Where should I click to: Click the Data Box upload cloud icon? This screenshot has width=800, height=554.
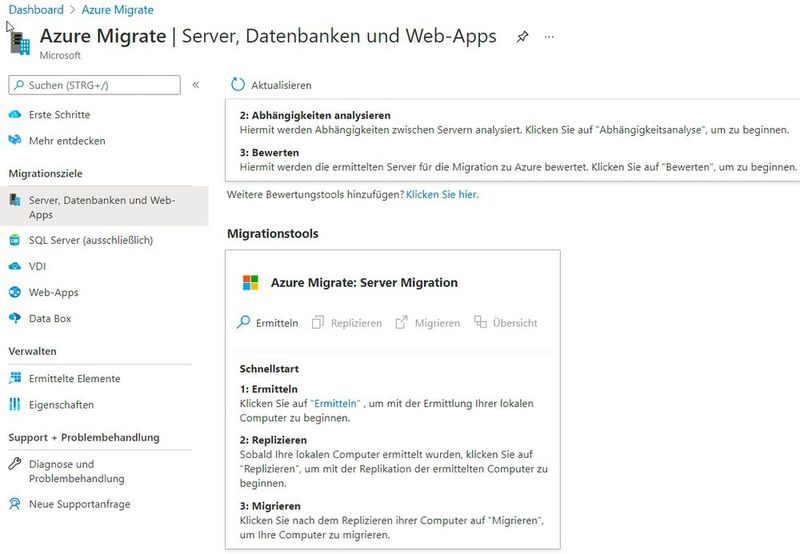tap(15, 318)
